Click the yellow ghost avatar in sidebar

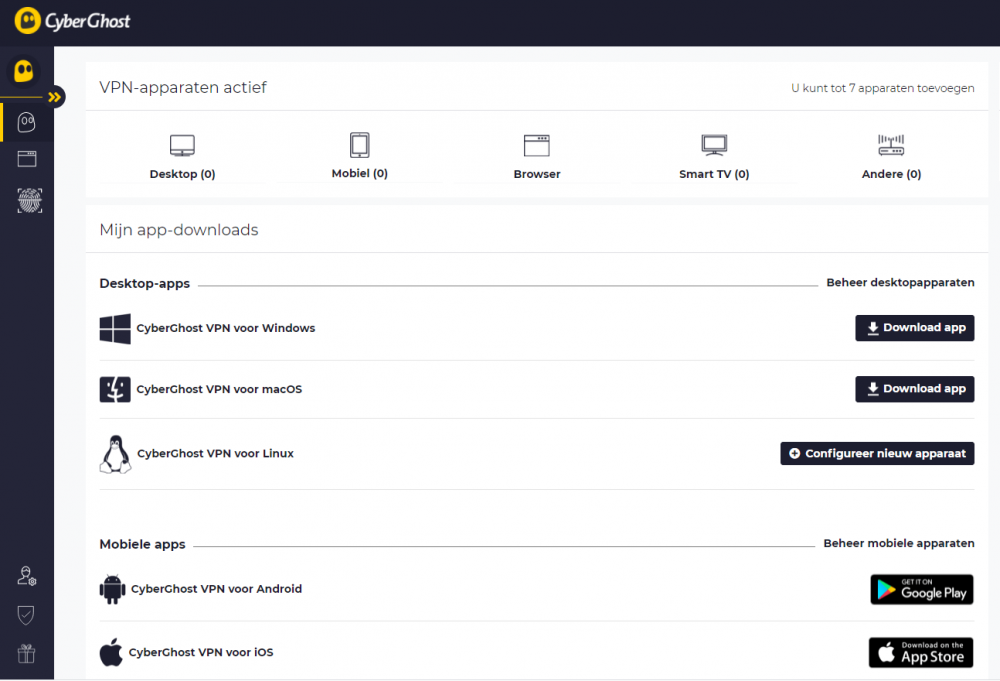tap(24, 71)
